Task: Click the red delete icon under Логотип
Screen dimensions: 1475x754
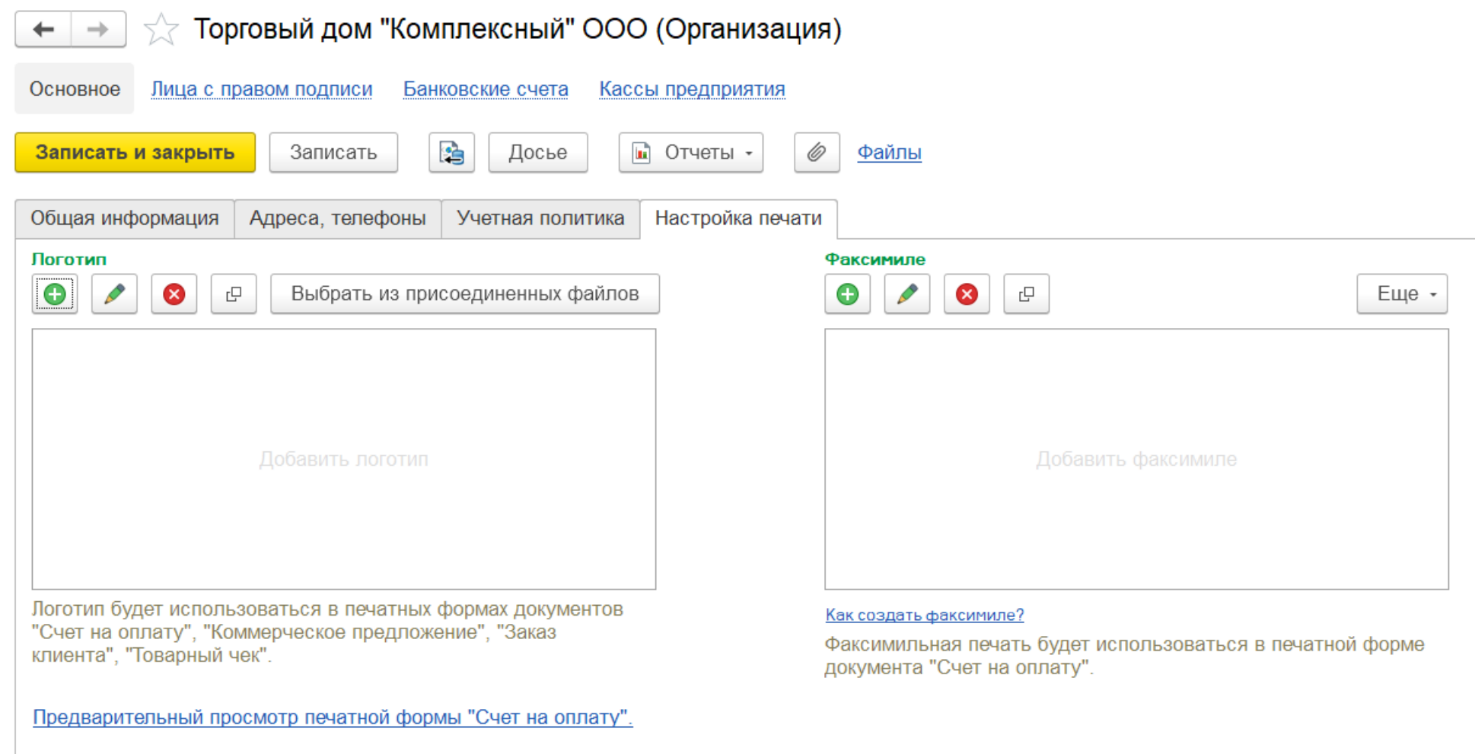Action: point(174,294)
